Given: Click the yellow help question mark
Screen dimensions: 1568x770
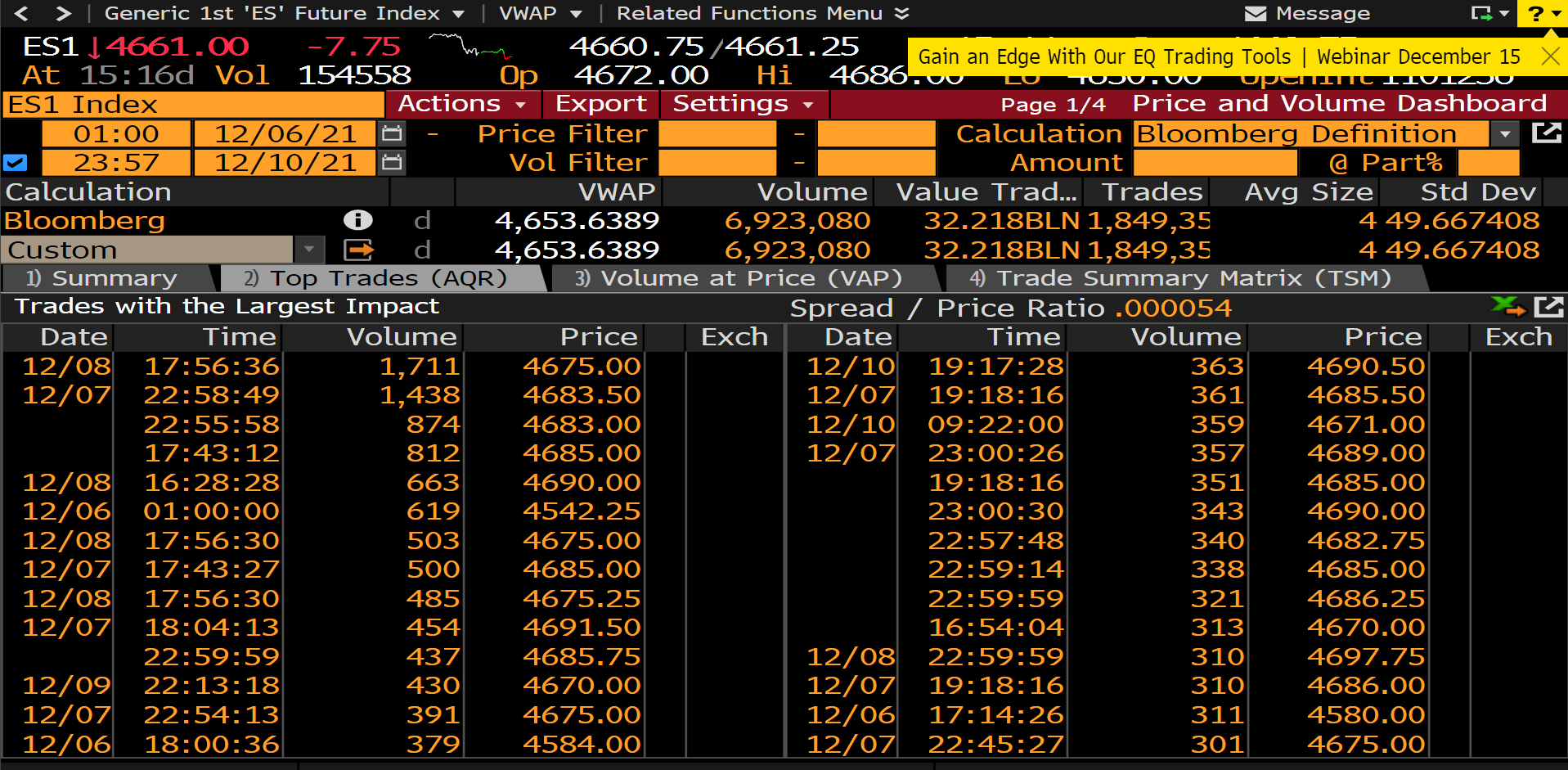Looking at the screenshot, I should coord(1535,14).
